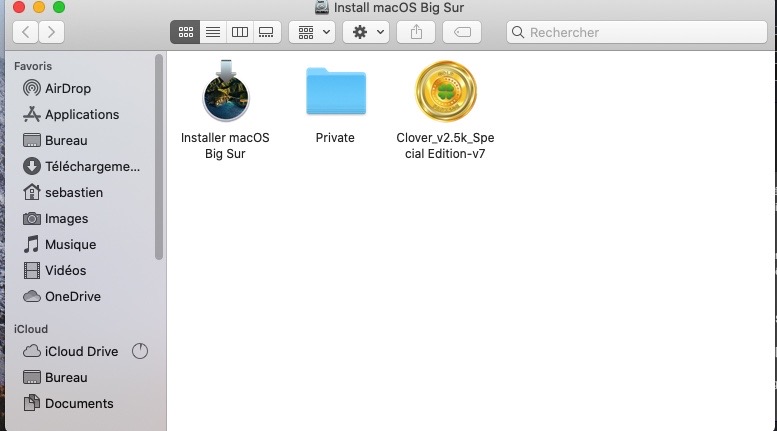Viewport: 777px width, 431px height.
Task: Click the Install macOS Big Sur window title
Action: pos(399,7)
